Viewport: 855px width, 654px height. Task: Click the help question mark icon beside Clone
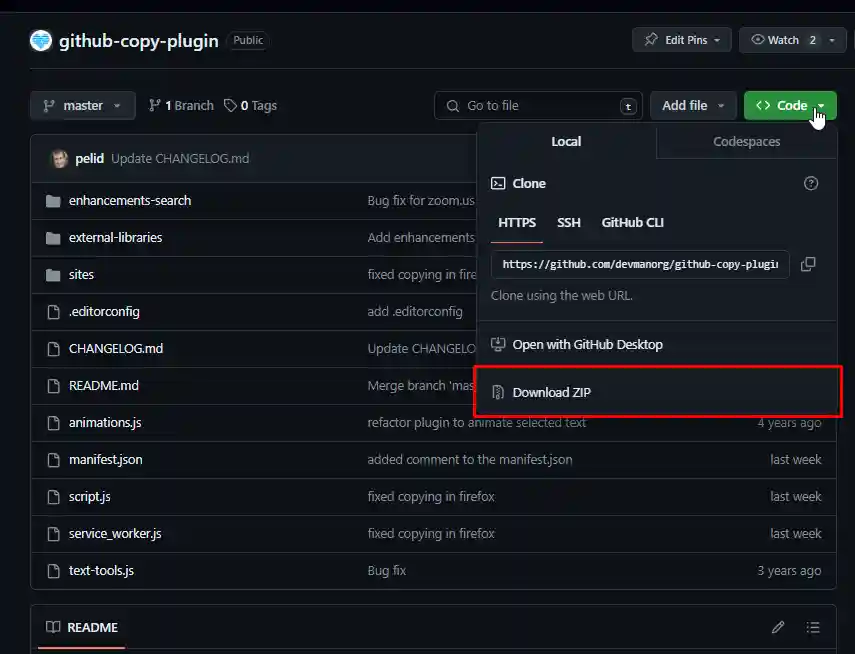(811, 183)
